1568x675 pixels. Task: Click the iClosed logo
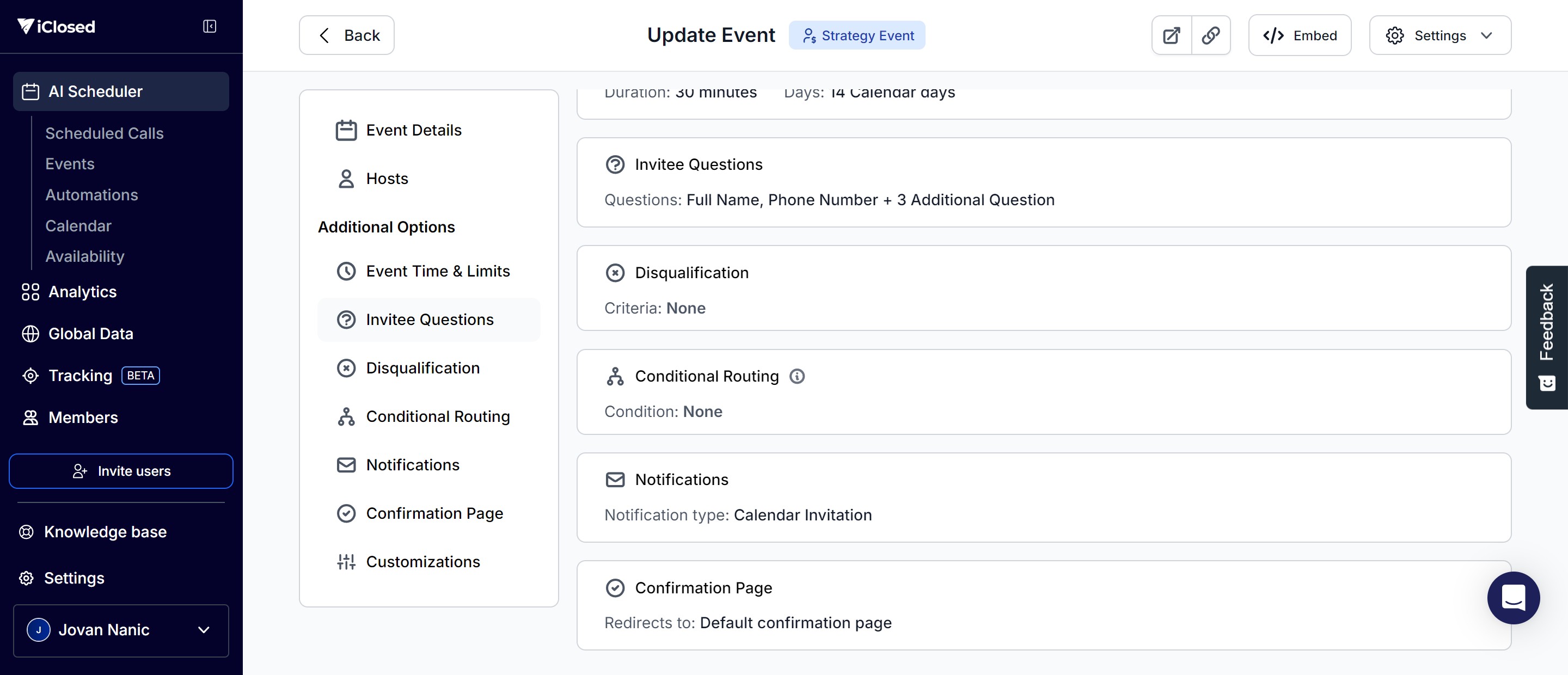pyautogui.click(x=57, y=26)
